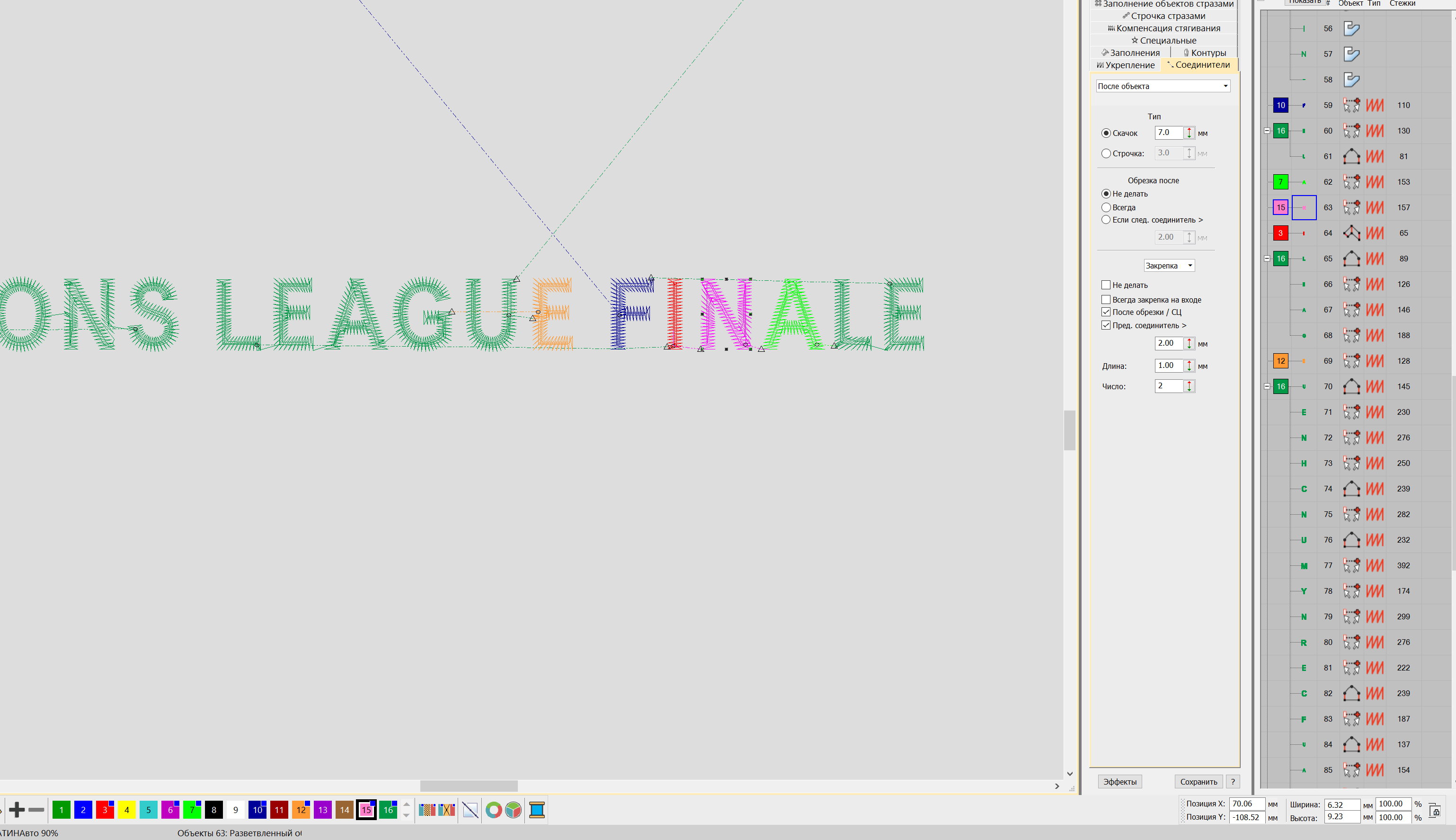Open the Строчка стразами tab
This screenshot has width=1456, height=840.
pyautogui.click(x=1163, y=16)
